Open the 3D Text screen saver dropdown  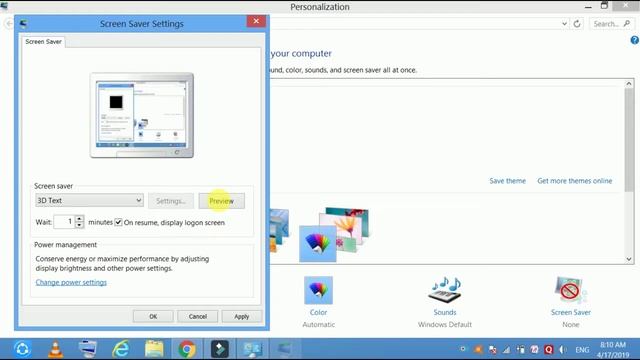89,200
